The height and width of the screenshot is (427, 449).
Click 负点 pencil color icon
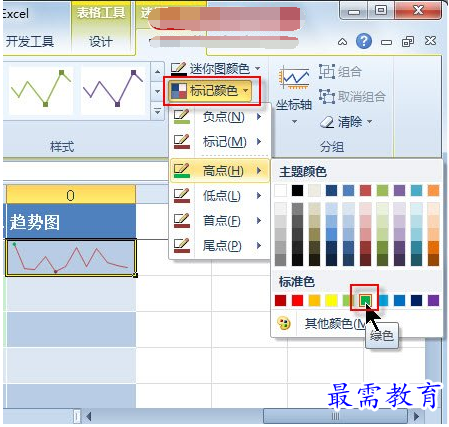click(x=182, y=117)
